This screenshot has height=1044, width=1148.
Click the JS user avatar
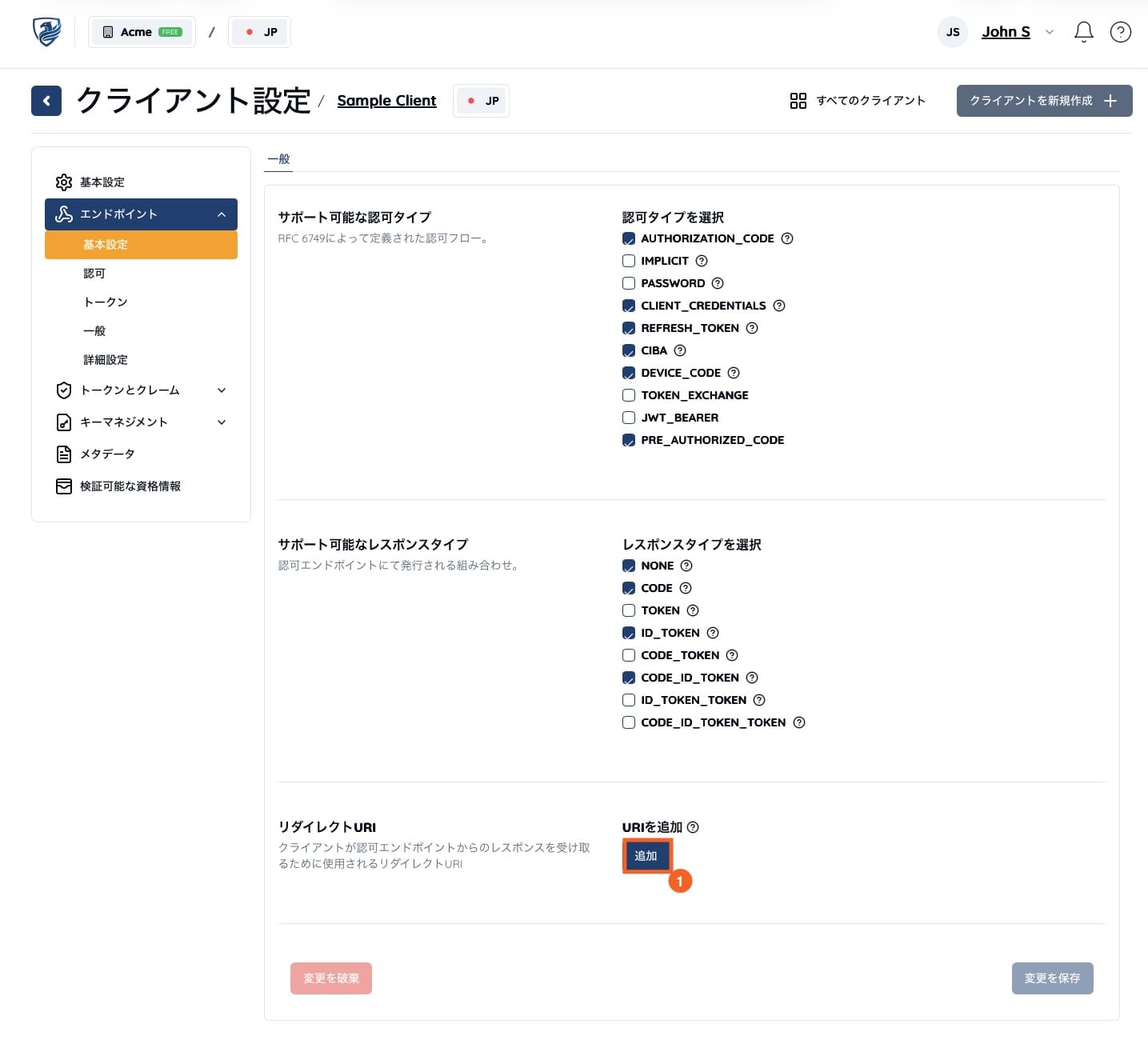[x=953, y=32]
